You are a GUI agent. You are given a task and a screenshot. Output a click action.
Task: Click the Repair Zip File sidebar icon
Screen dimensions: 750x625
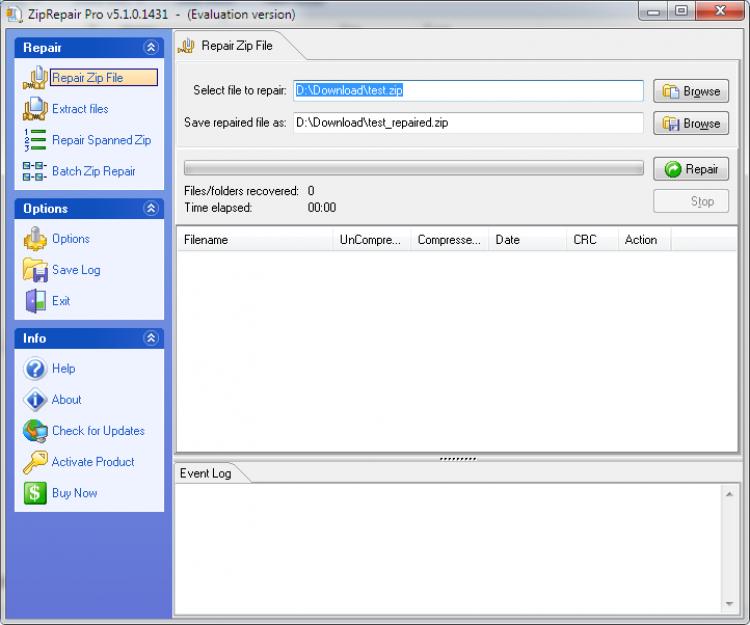click(x=35, y=77)
